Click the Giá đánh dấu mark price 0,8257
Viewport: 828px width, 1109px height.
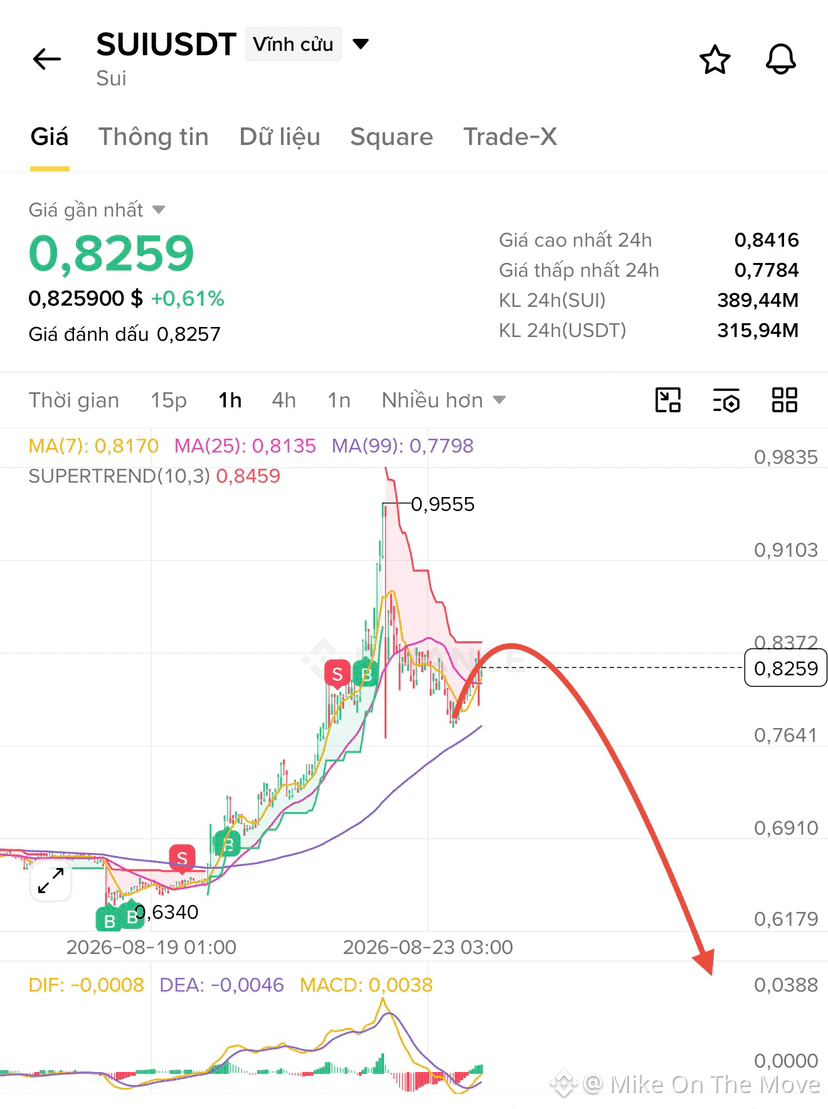[x=124, y=334]
